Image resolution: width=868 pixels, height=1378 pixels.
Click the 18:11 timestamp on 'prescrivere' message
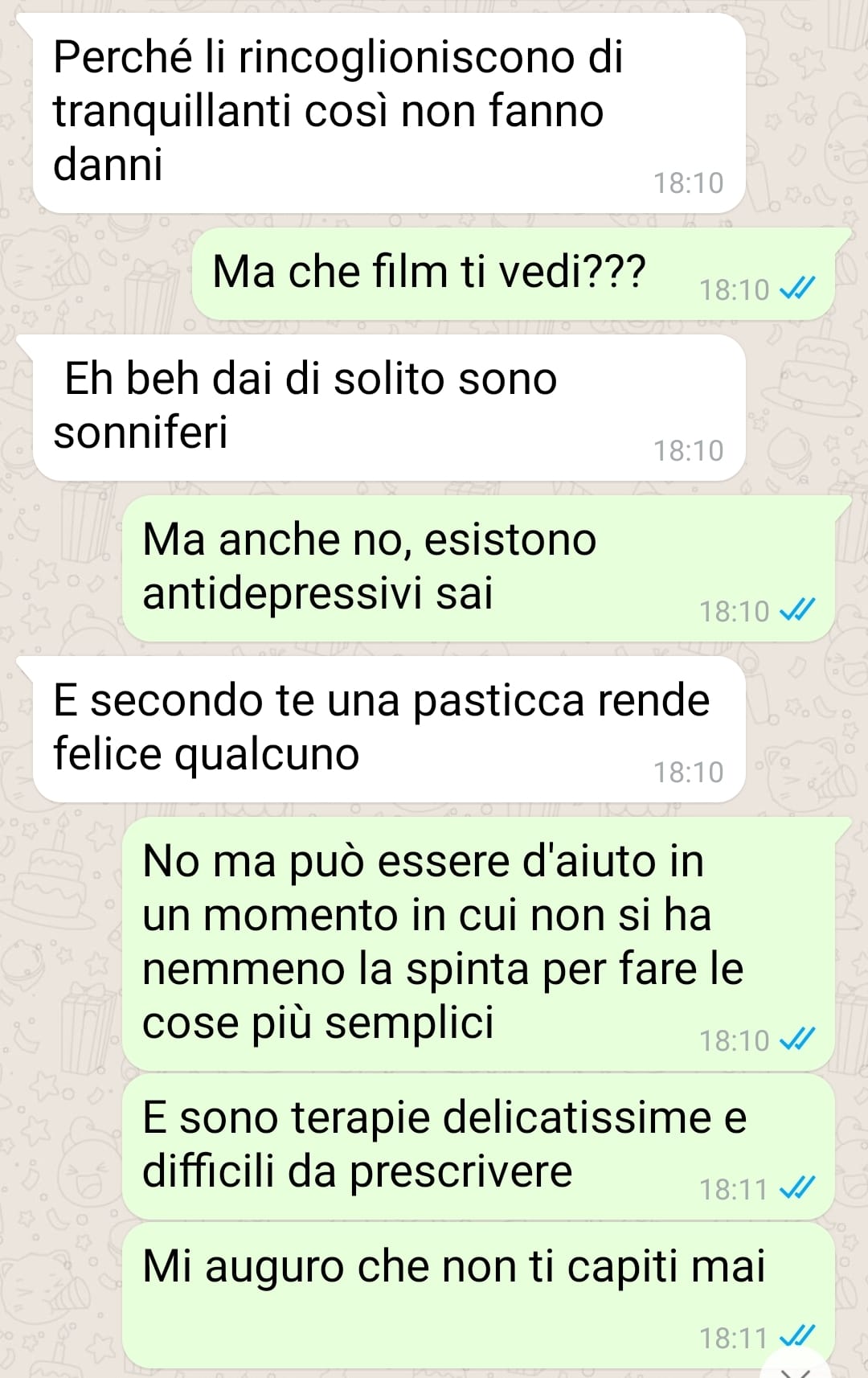734,1189
